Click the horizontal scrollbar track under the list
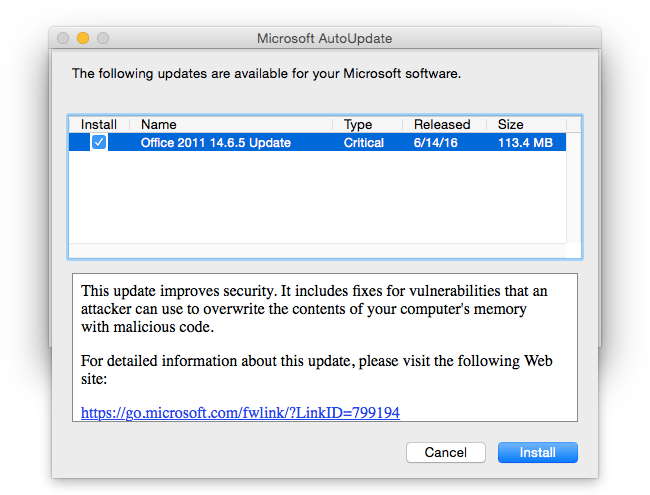This screenshot has width=650, height=495. click(318, 250)
